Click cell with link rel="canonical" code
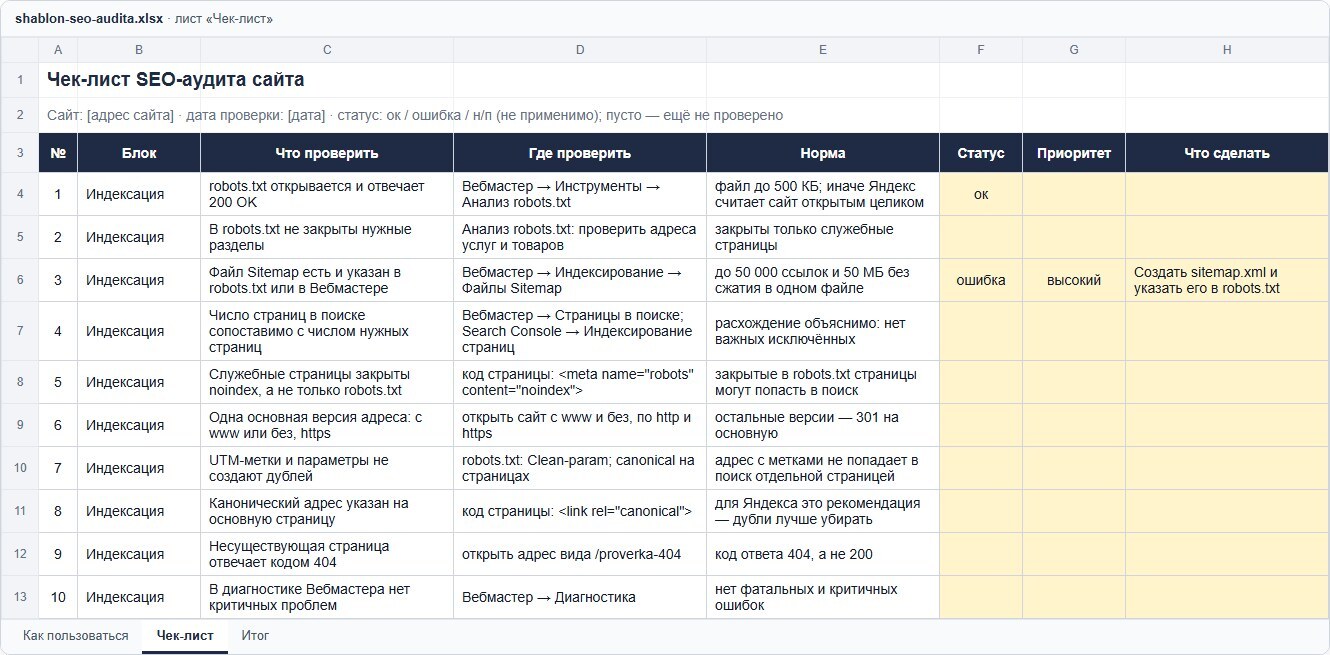Screen dimensions: 1330x655 pos(580,511)
